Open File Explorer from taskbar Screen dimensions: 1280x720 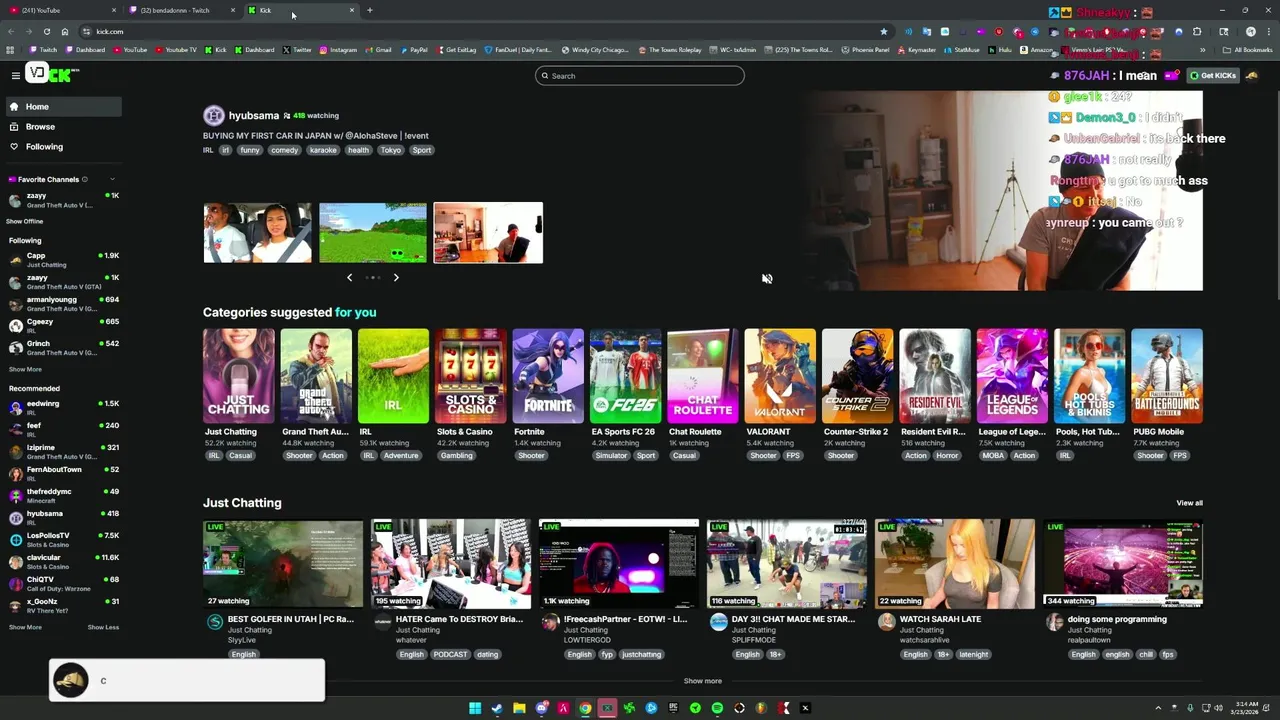(519, 708)
